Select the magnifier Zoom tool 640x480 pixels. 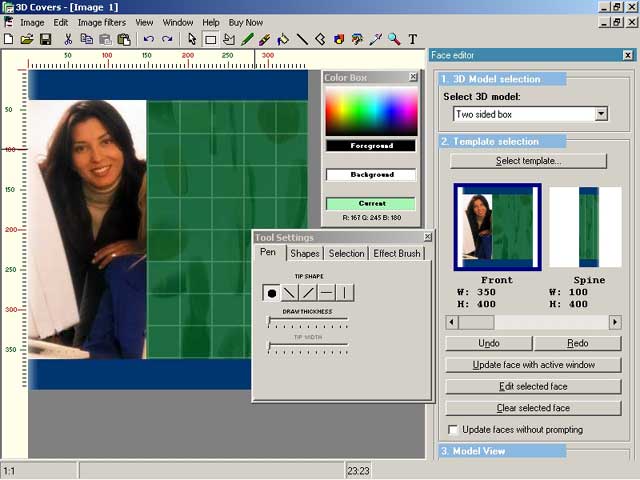(394, 39)
